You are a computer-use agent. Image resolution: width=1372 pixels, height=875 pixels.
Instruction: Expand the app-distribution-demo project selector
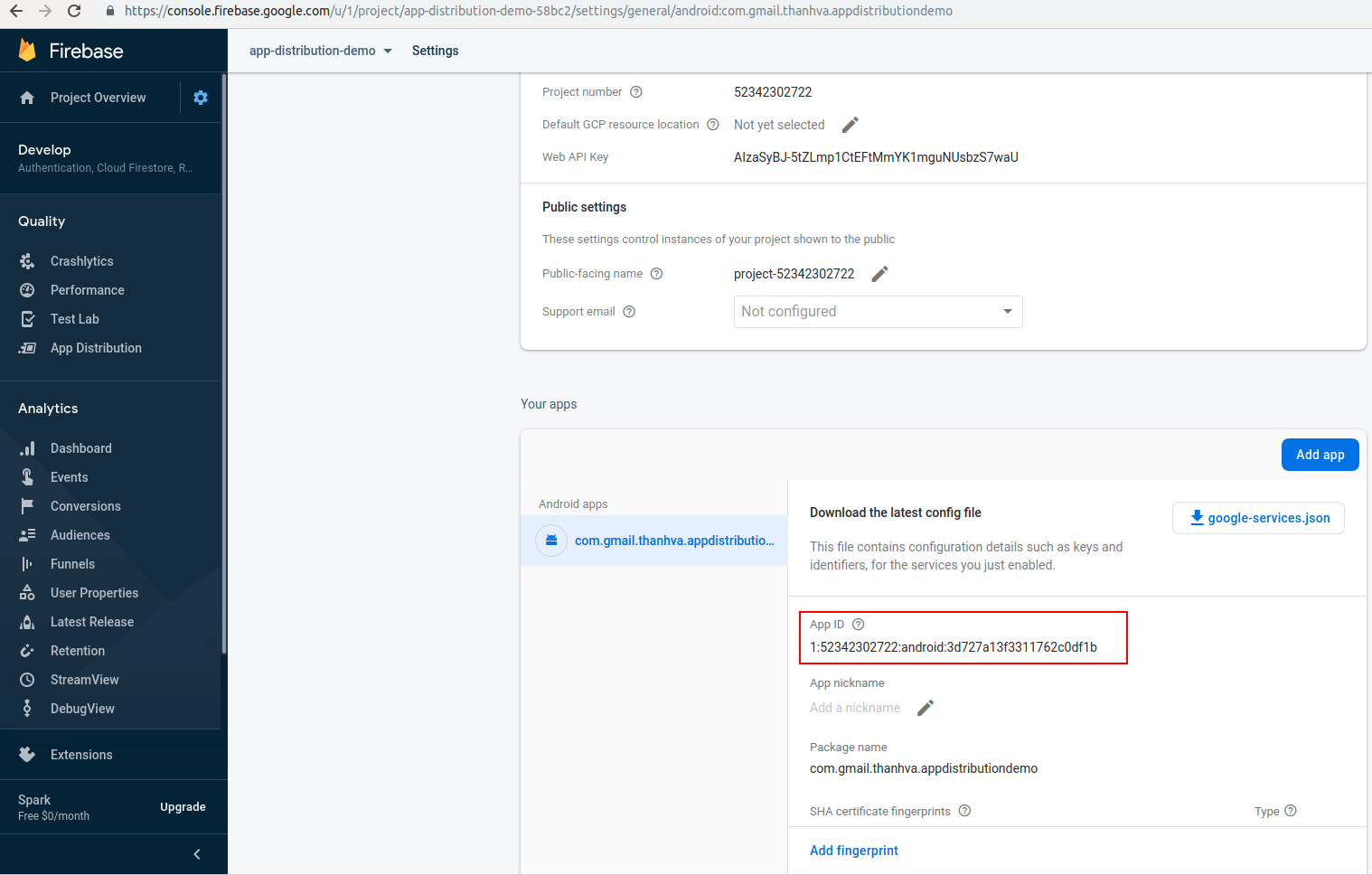321,51
